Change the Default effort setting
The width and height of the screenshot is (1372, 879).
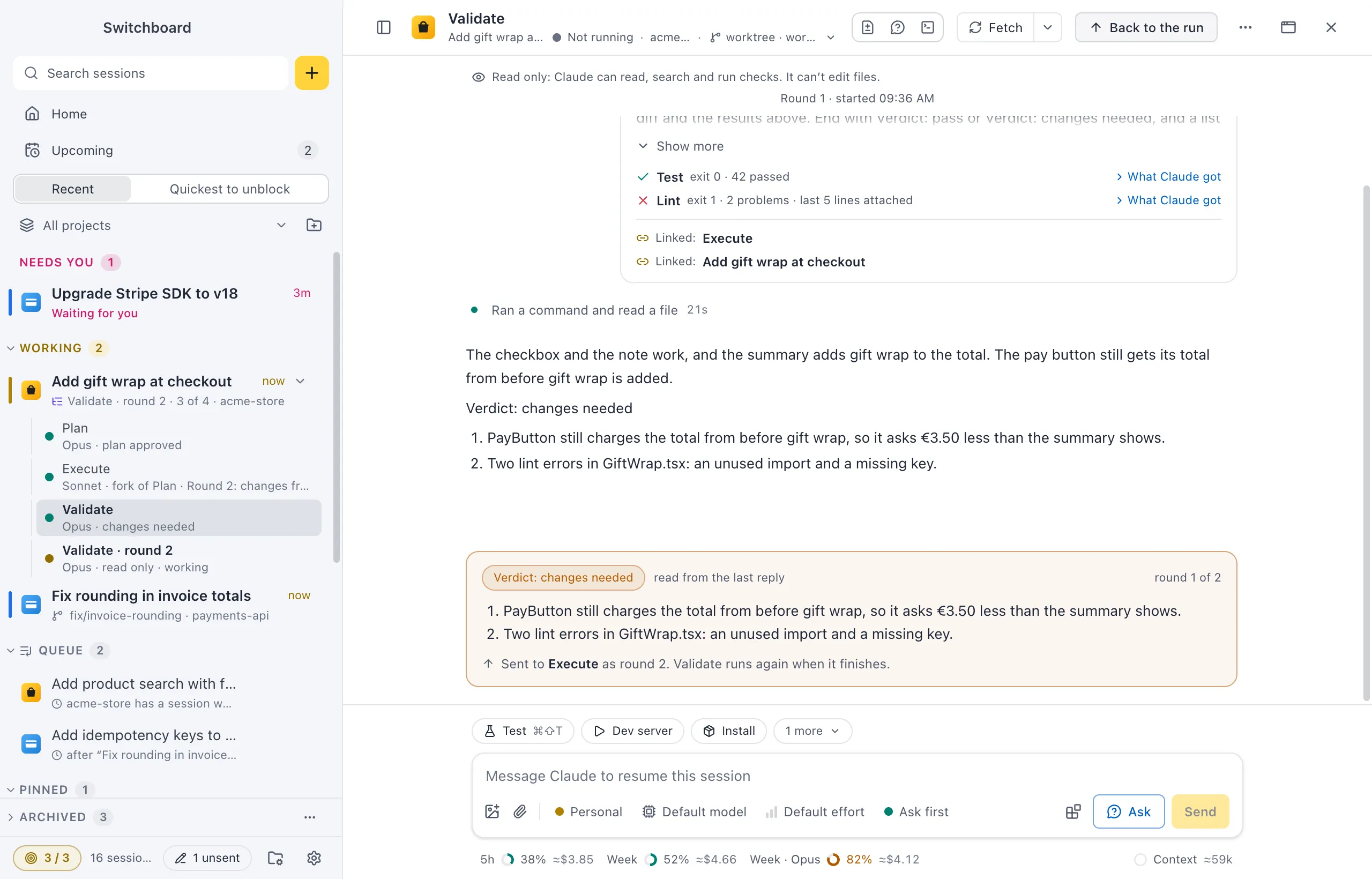[815, 811]
